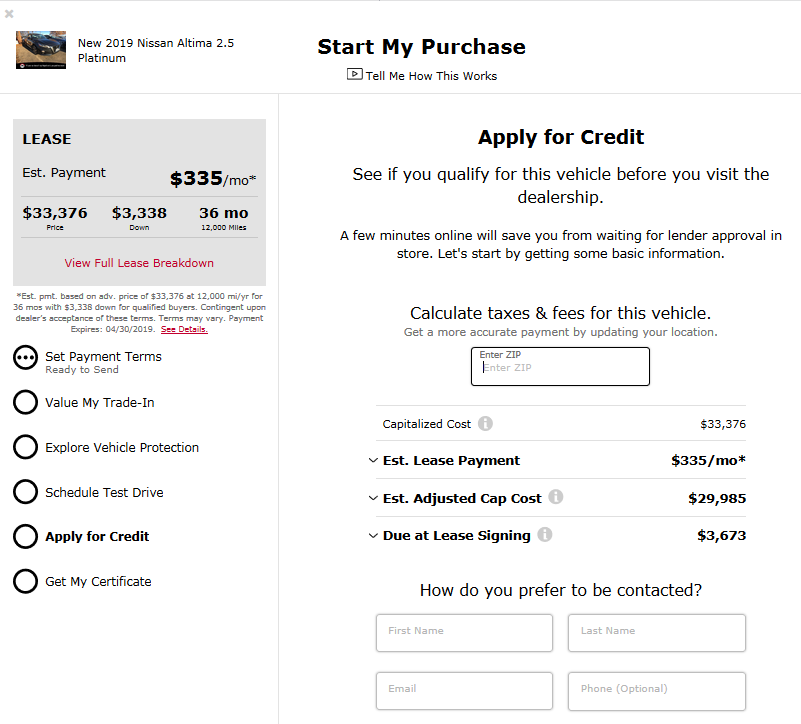Focus the First Name field
This screenshot has height=724, width=801.
pyautogui.click(x=464, y=633)
